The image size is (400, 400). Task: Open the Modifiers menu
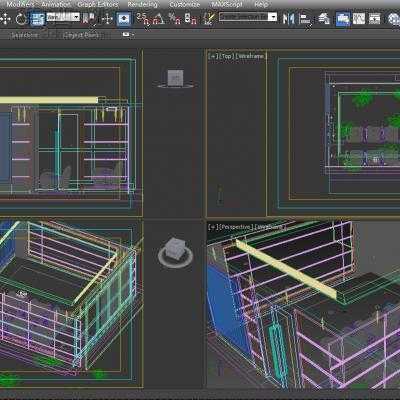20,4
